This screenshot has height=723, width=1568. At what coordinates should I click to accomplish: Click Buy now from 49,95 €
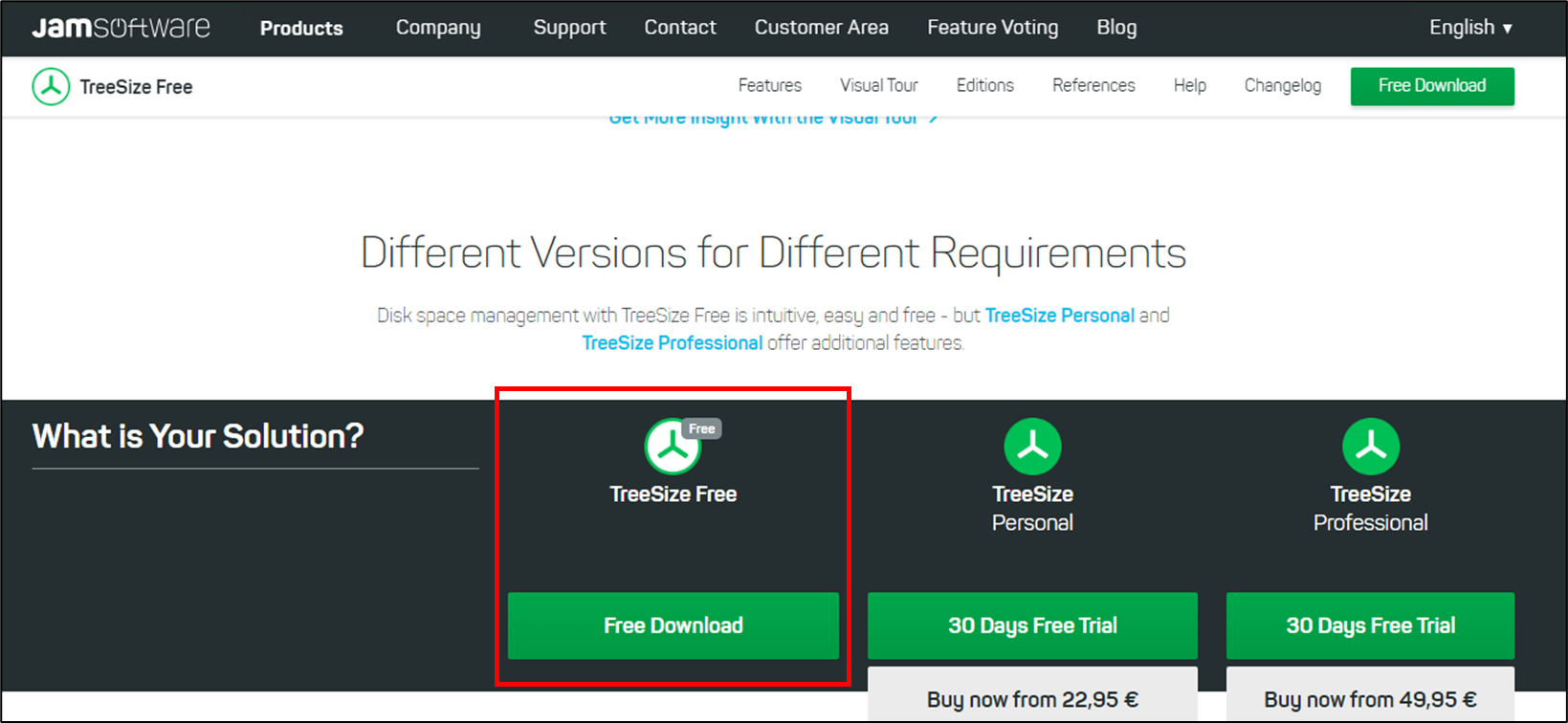coord(1370,694)
